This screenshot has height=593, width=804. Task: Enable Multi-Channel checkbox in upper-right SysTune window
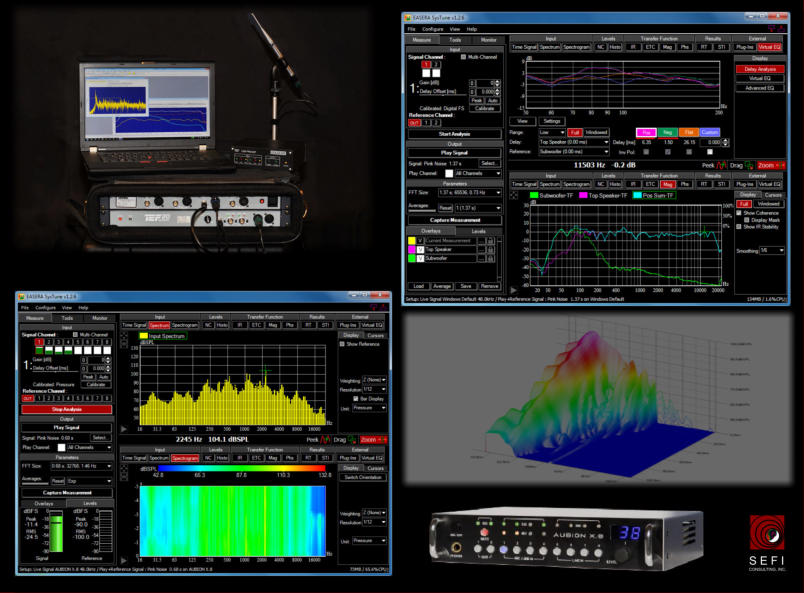point(463,57)
